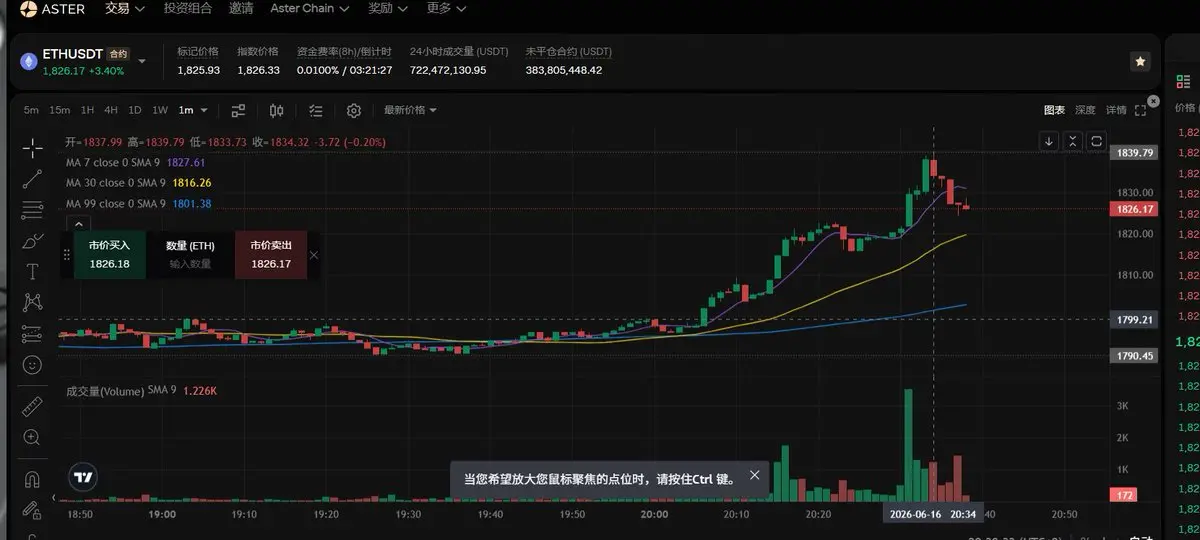Click the Ethereum coin icon
Viewport: 1200px width, 540px height.
click(28, 62)
